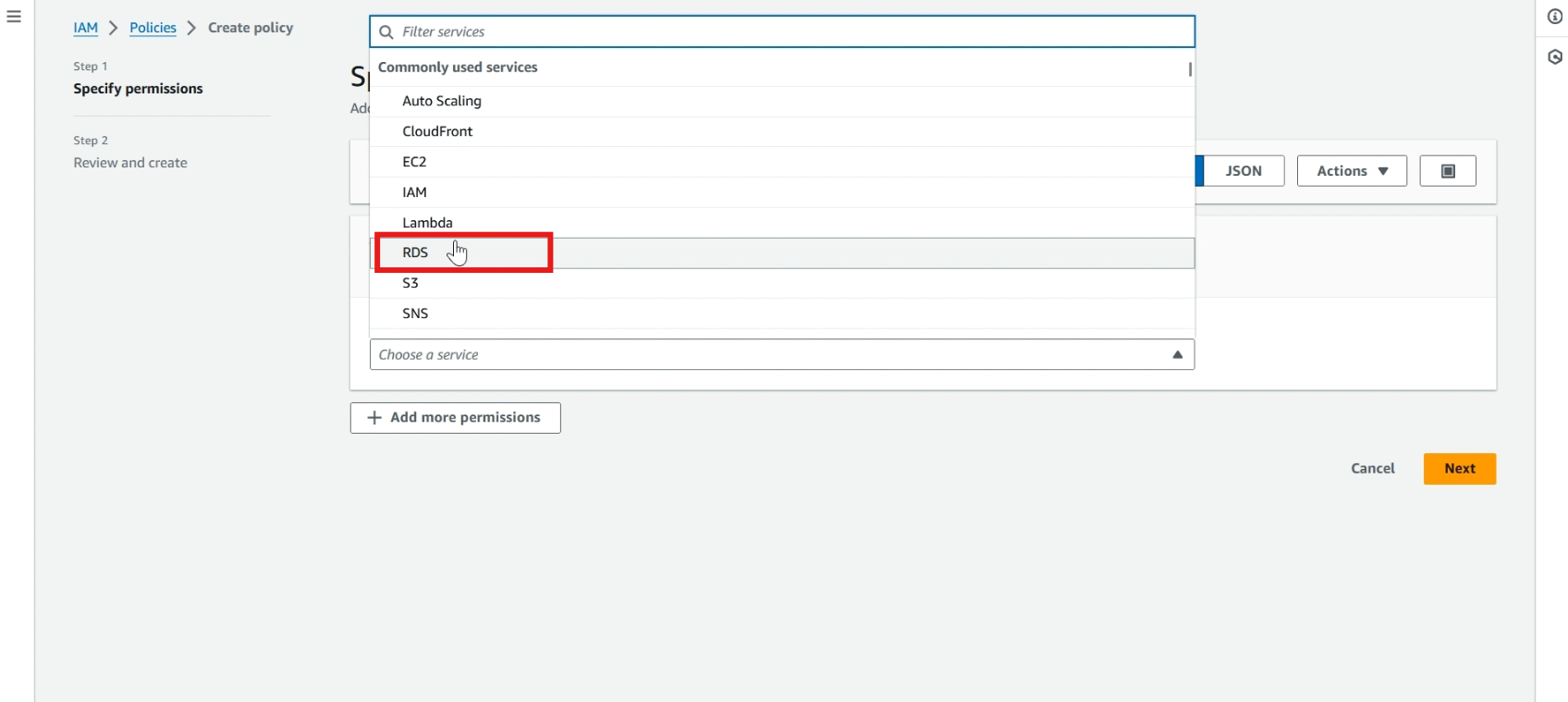The image size is (1568, 702).
Task: Pick S3 in the service list
Action: pos(410,284)
